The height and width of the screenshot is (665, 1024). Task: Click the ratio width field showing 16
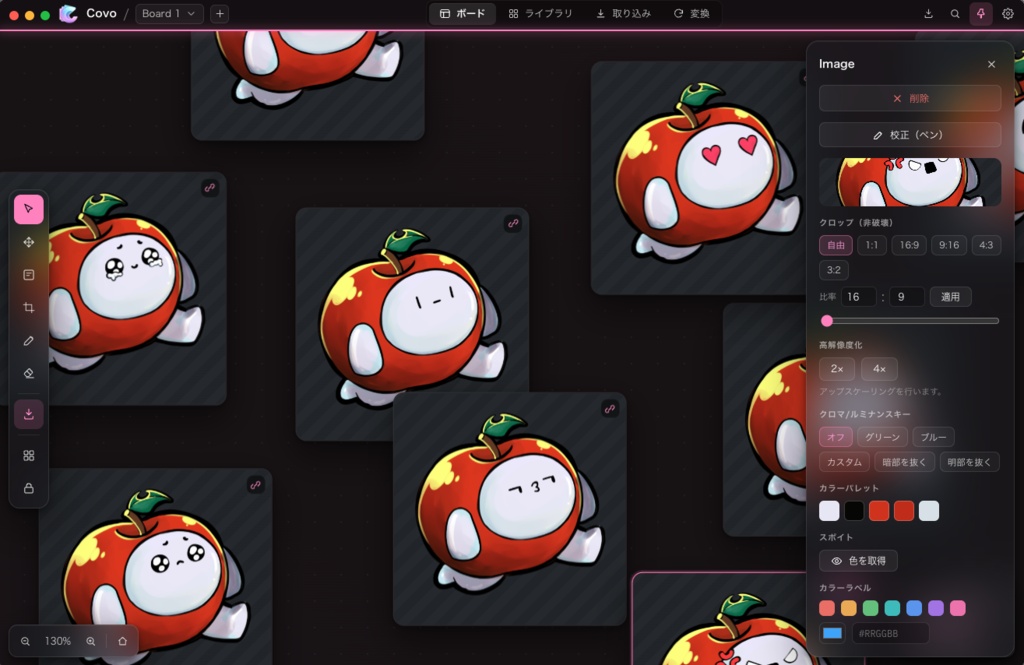point(858,297)
